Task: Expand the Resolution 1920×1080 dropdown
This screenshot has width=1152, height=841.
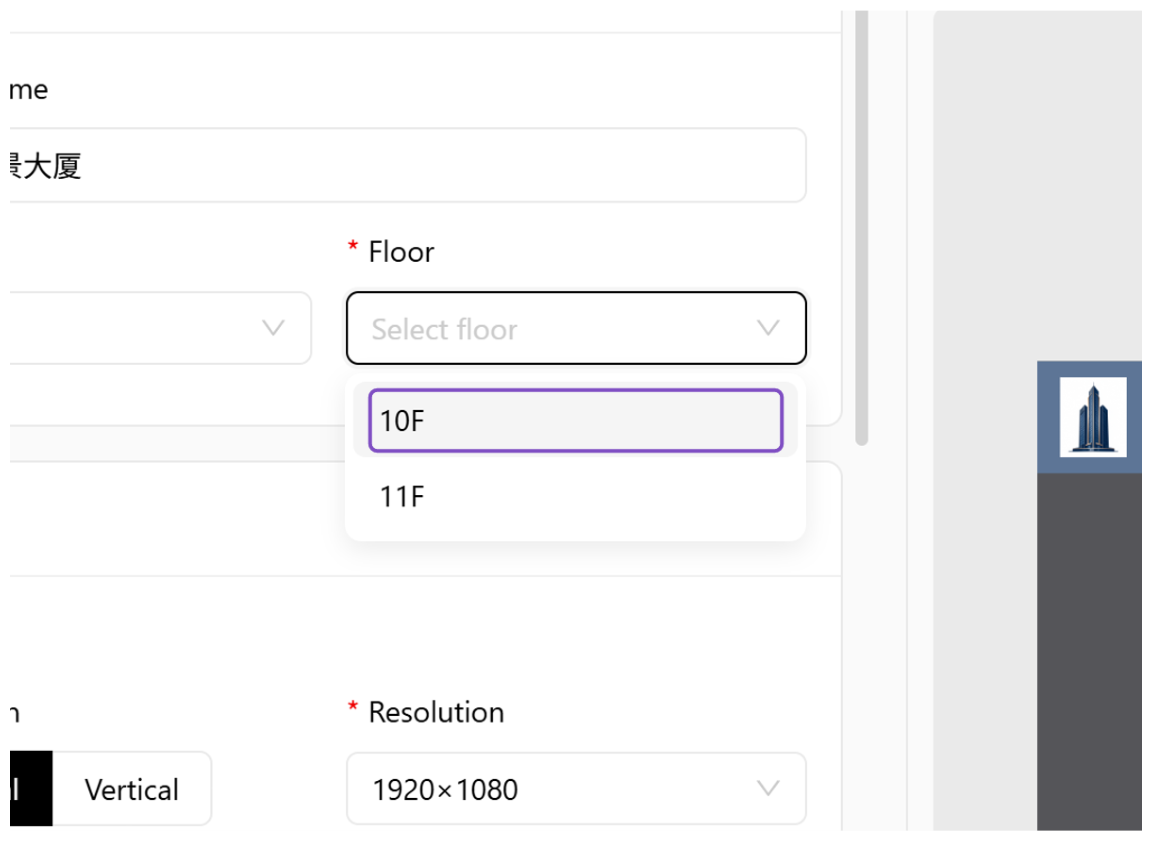Action: pyautogui.click(x=576, y=789)
